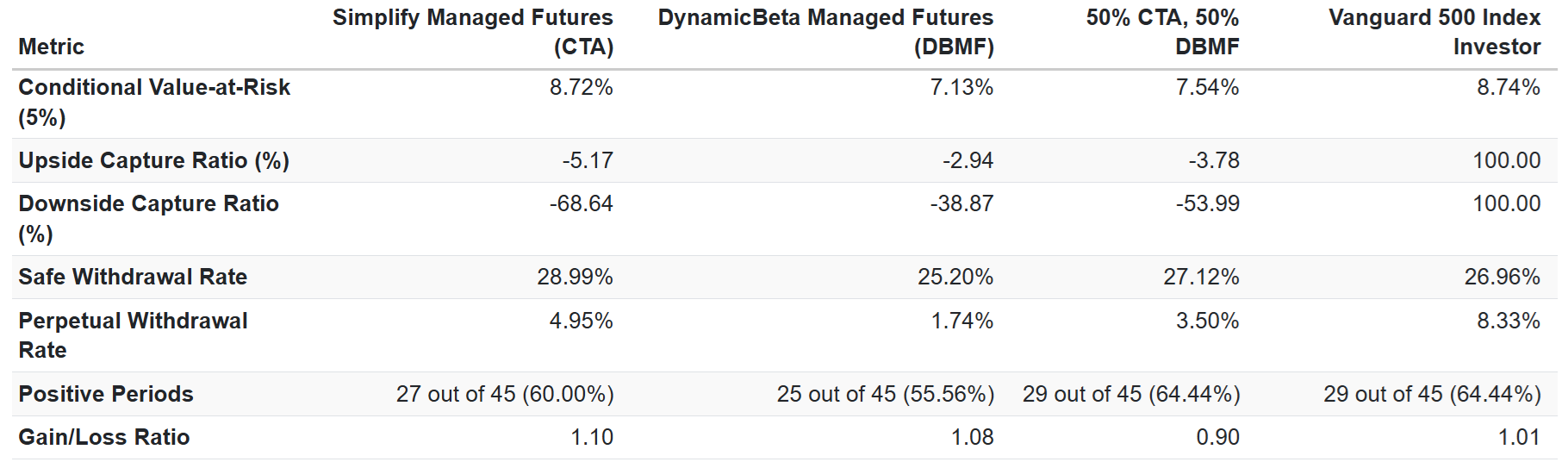Screen dimensions: 1568x462
Task: Click the Upside Capture Ratio (%) label
Action: [x=154, y=160]
